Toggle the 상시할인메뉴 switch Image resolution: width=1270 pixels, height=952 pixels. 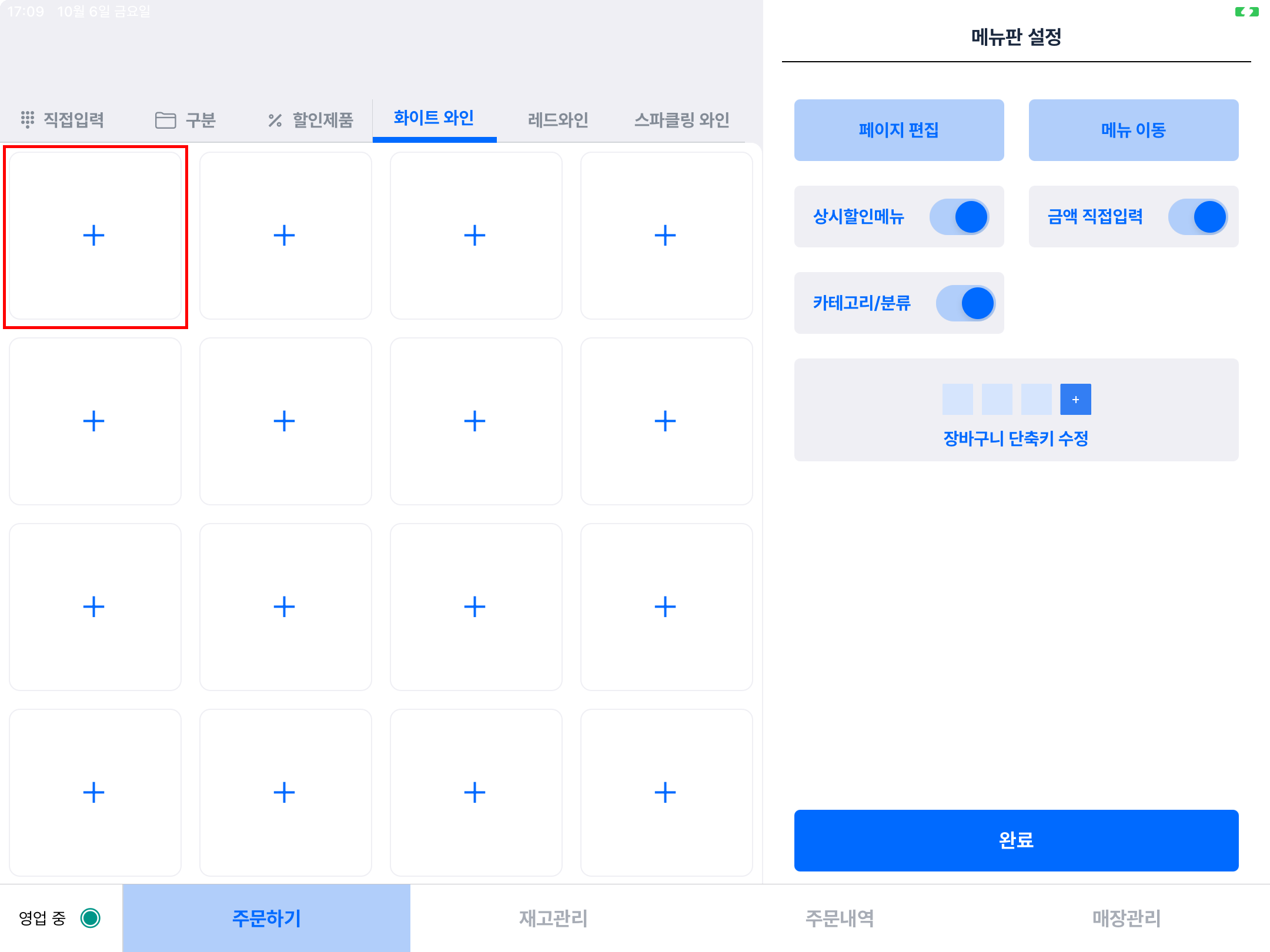tap(960, 217)
